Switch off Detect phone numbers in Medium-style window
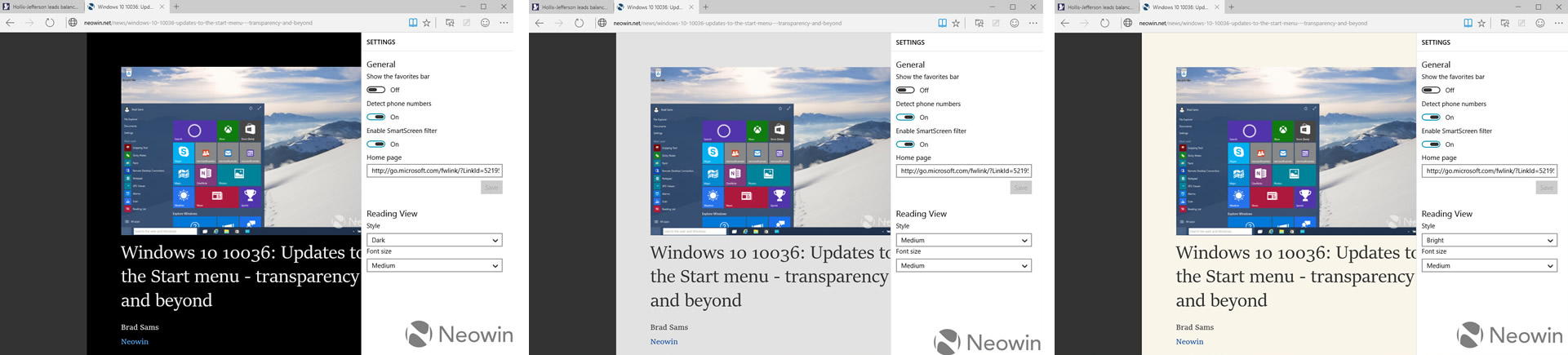The height and width of the screenshot is (355, 1568). coord(905,117)
